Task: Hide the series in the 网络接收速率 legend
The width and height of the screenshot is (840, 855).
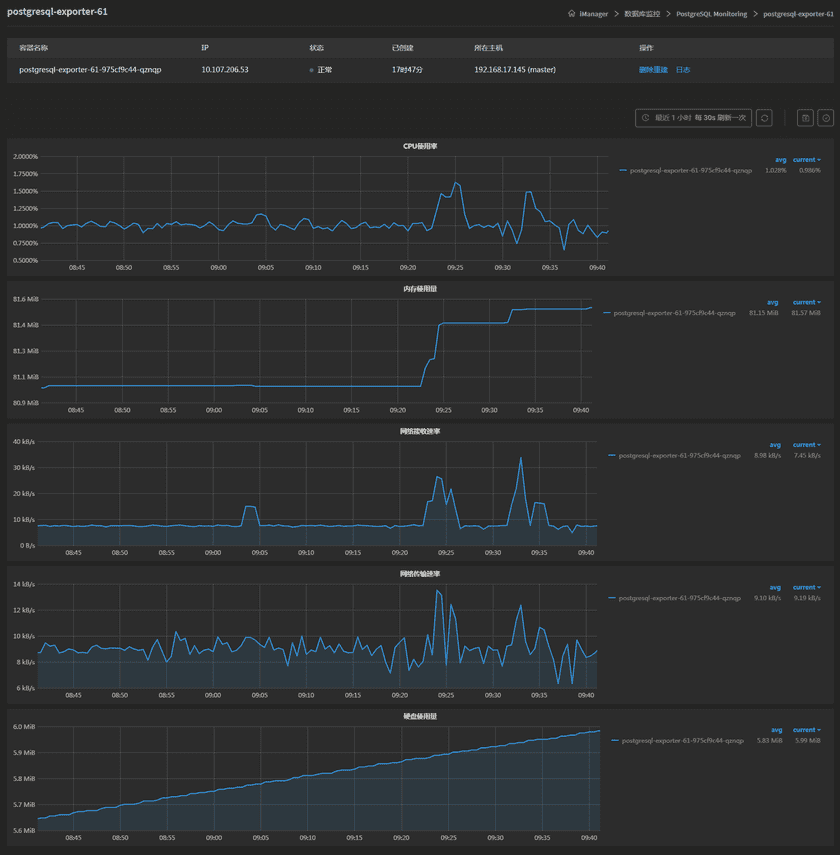Action: click(680, 455)
